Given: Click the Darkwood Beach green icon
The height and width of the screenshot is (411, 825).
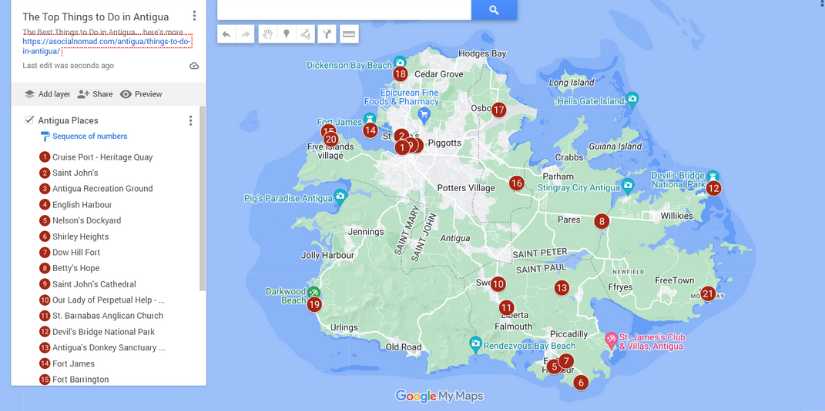Looking at the screenshot, I should [314, 292].
